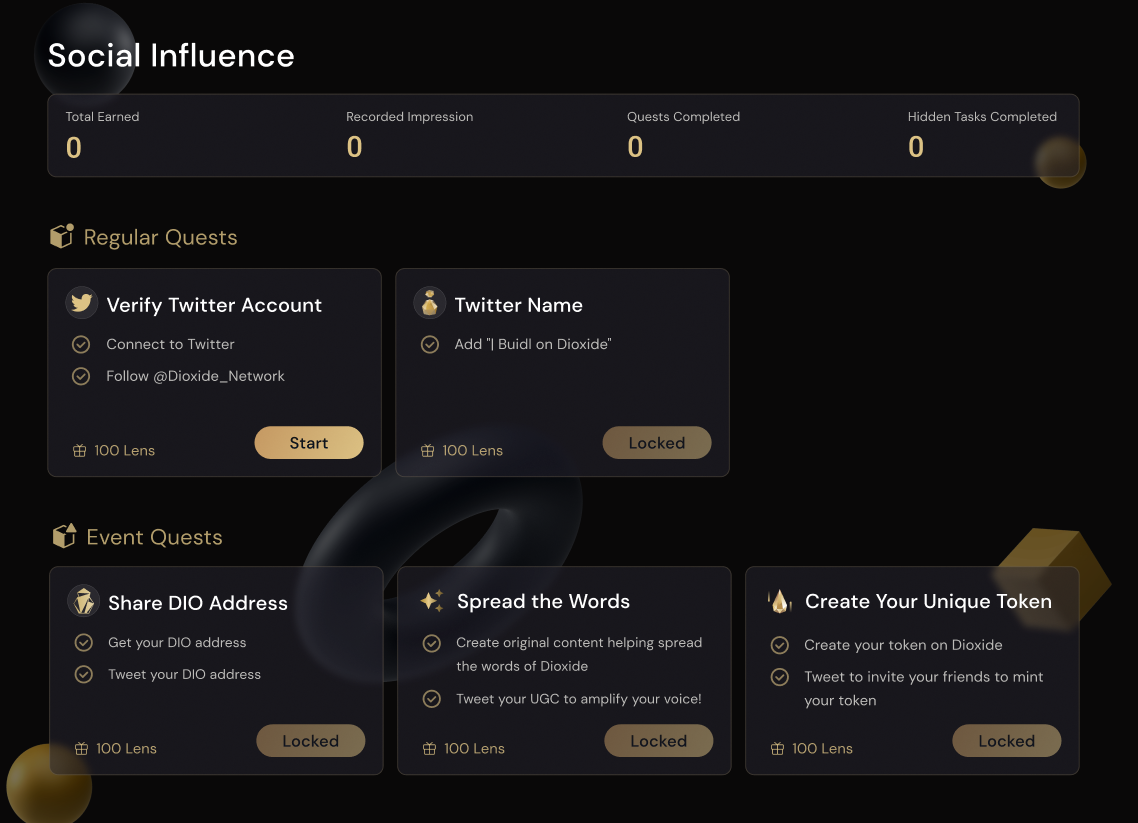This screenshot has width=1138, height=823.
Task: Click the gift icon beside Start button
Action: click(x=80, y=451)
